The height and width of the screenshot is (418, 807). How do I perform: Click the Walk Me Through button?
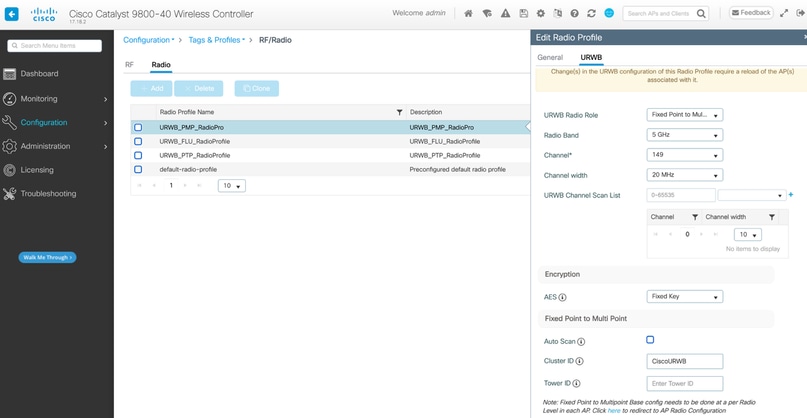[x=47, y=257]
